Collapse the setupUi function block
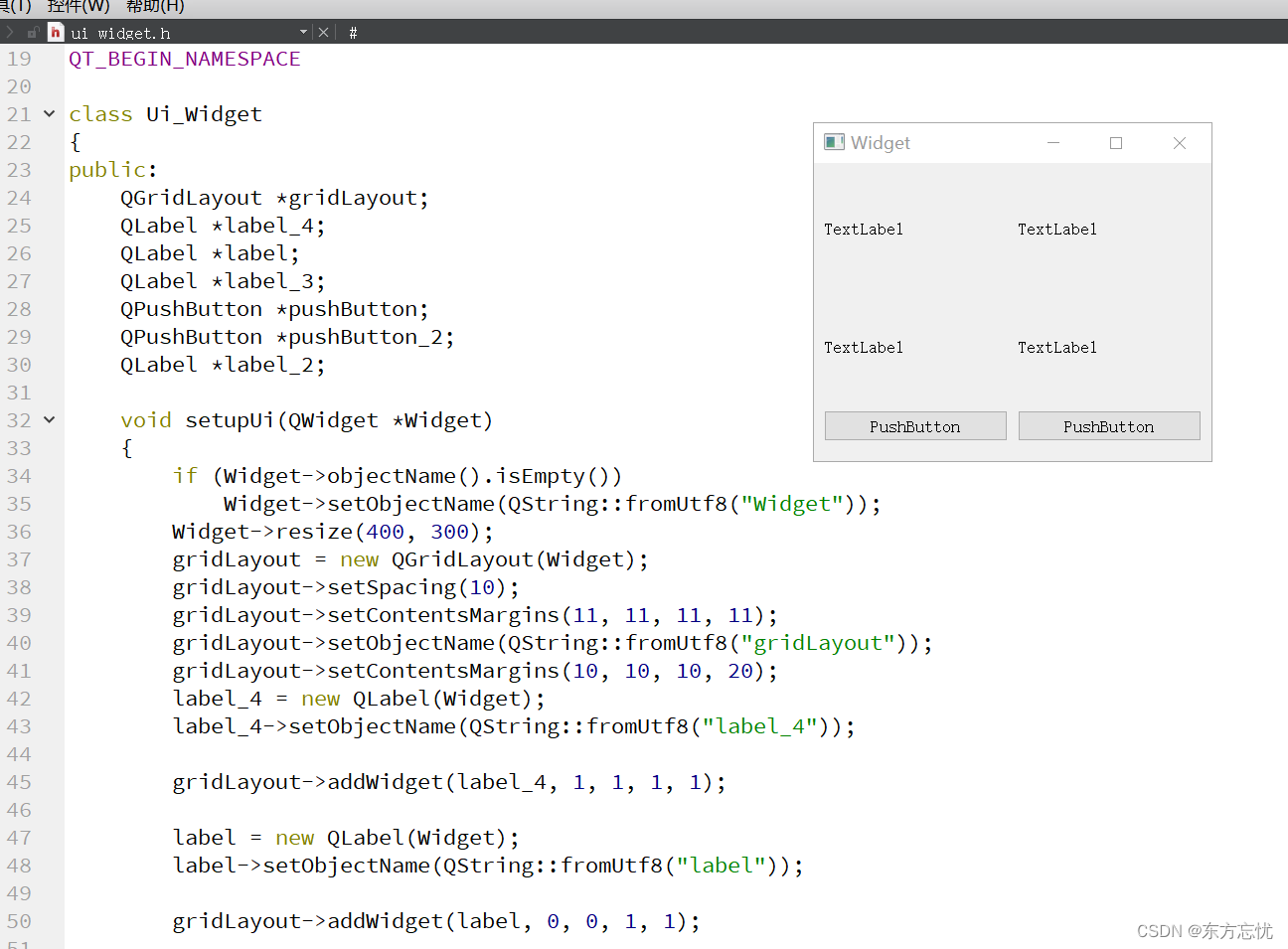 [x=49, y=420]
